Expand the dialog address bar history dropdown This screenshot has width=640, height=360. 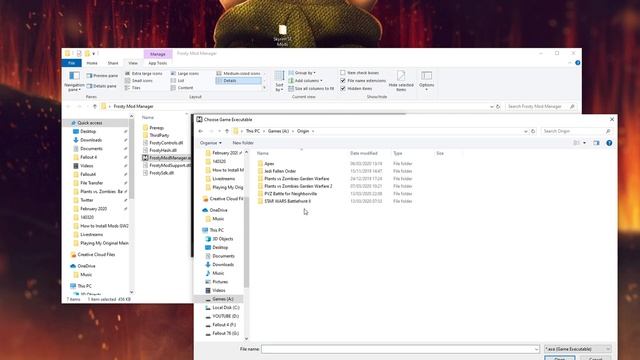tap(525, 131)
